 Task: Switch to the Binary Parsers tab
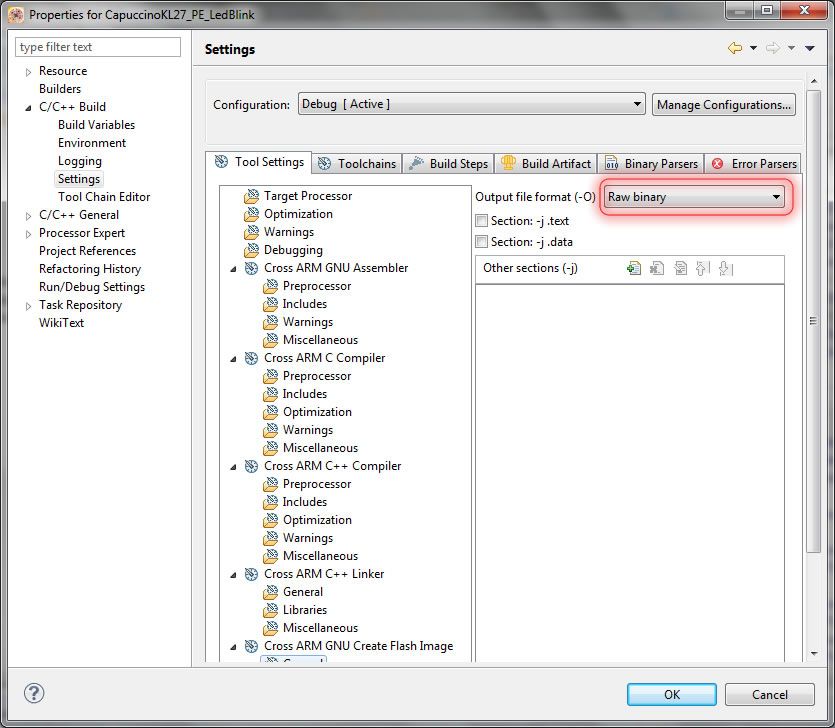[x=651, y=163]
